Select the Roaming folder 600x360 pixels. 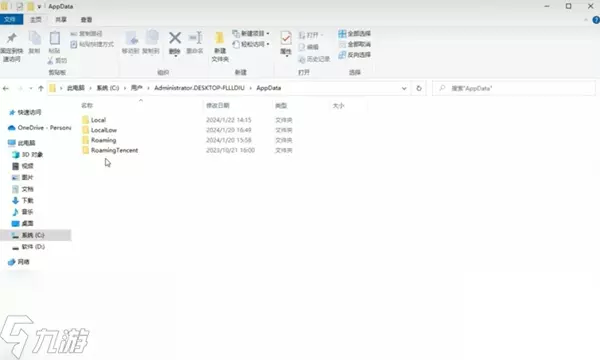[104, 140]
